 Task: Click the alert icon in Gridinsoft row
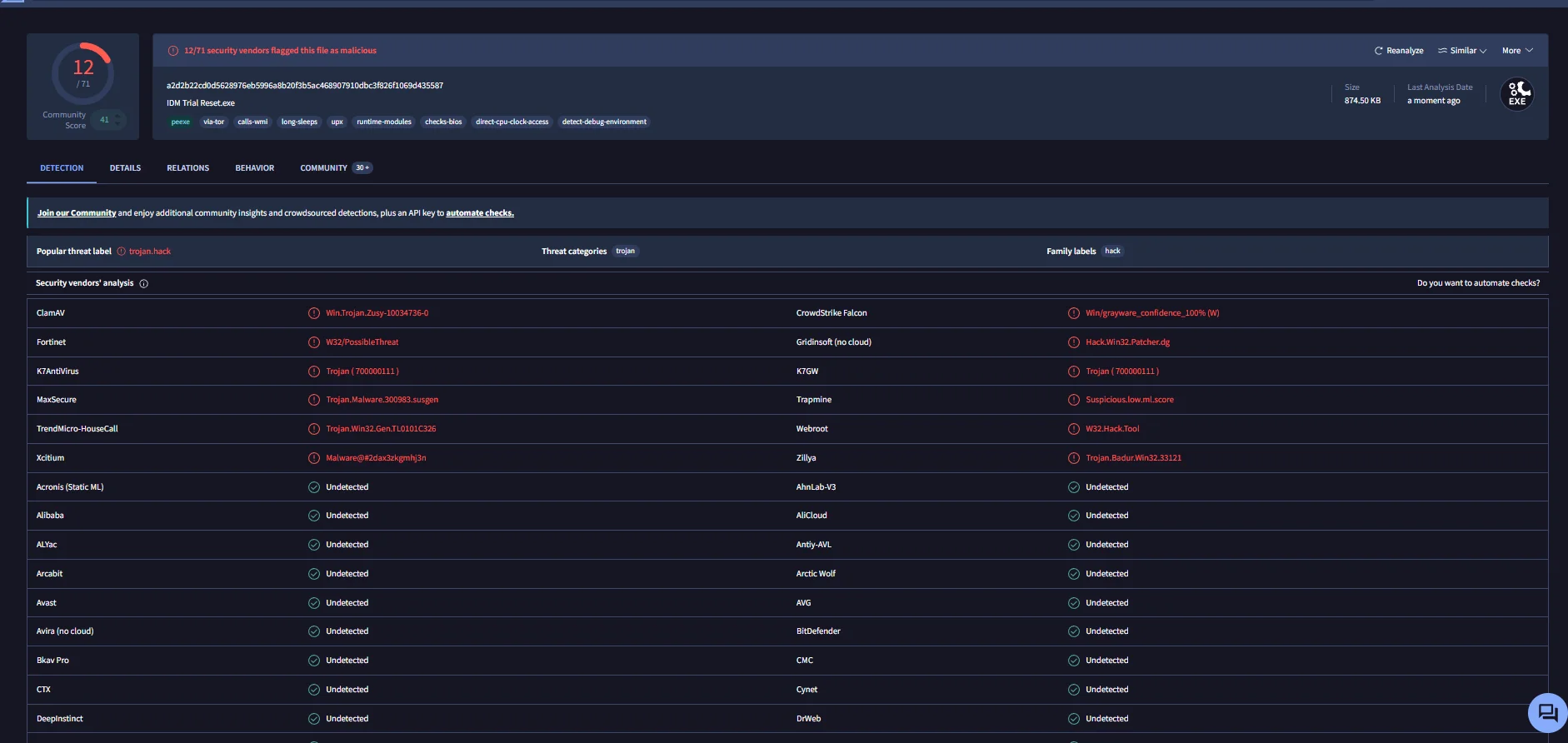[1074, 342]
